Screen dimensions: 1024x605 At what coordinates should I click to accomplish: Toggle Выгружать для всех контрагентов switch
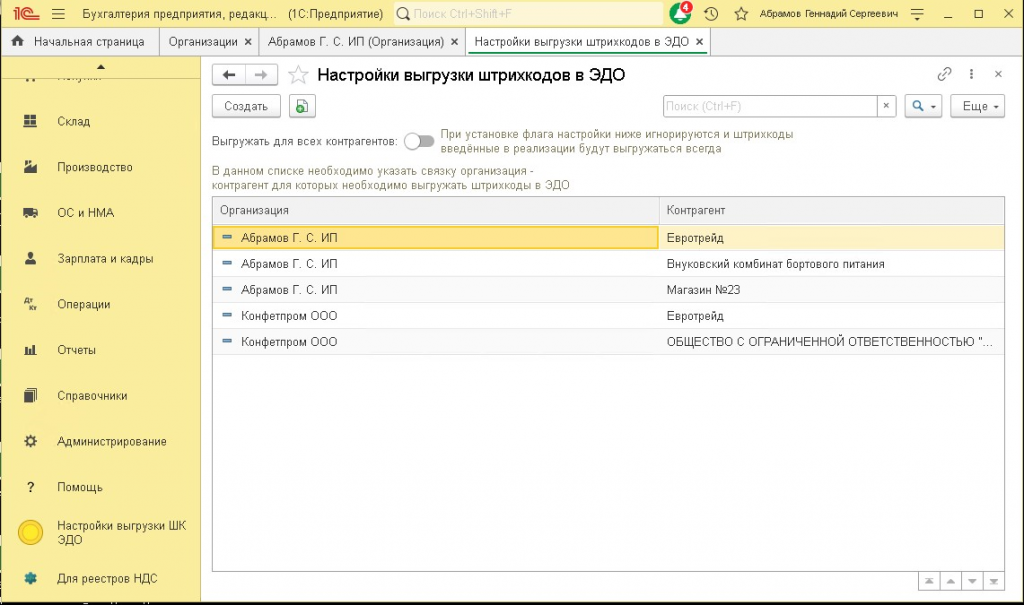pos(419,141)
